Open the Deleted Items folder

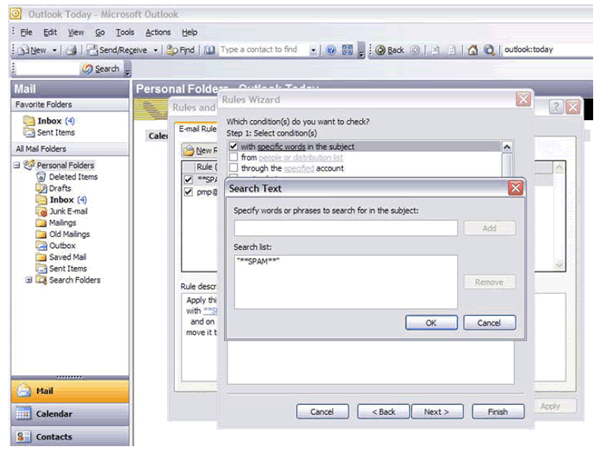click(x=67, y=177)
